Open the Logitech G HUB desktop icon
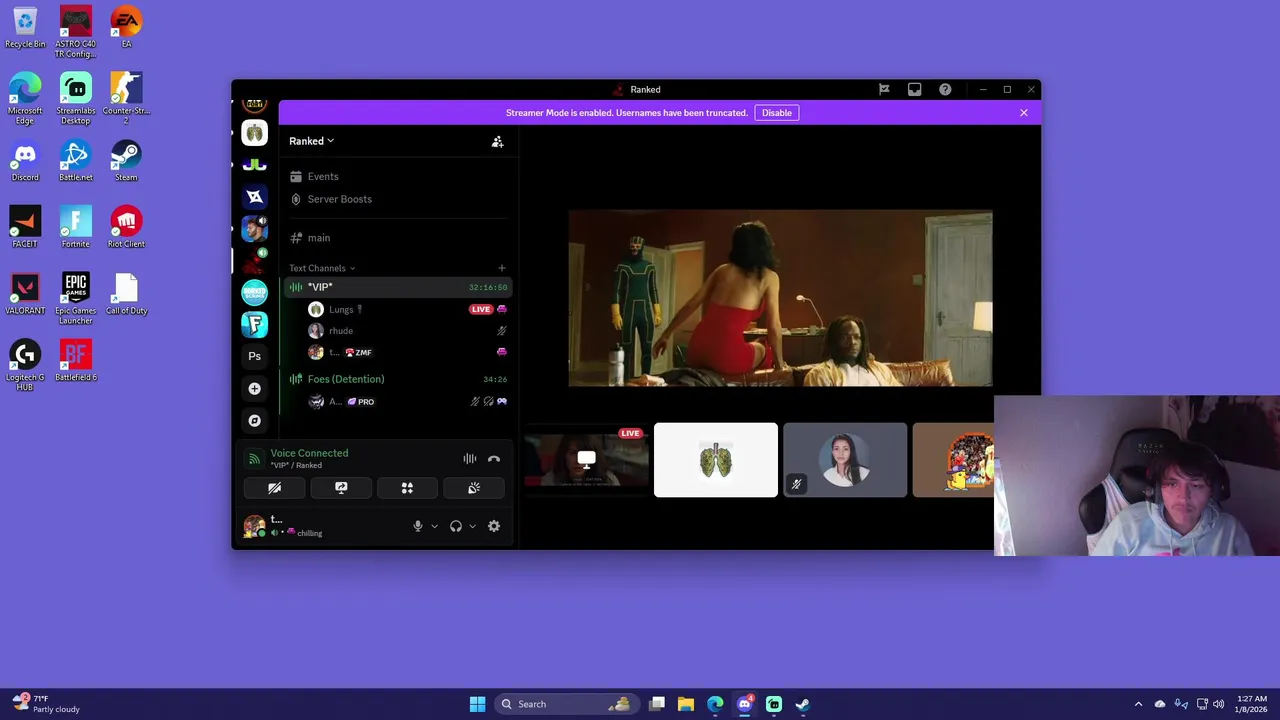This screenshot has height=720, width=1280. pyautogui.click(x=25, y=365)
